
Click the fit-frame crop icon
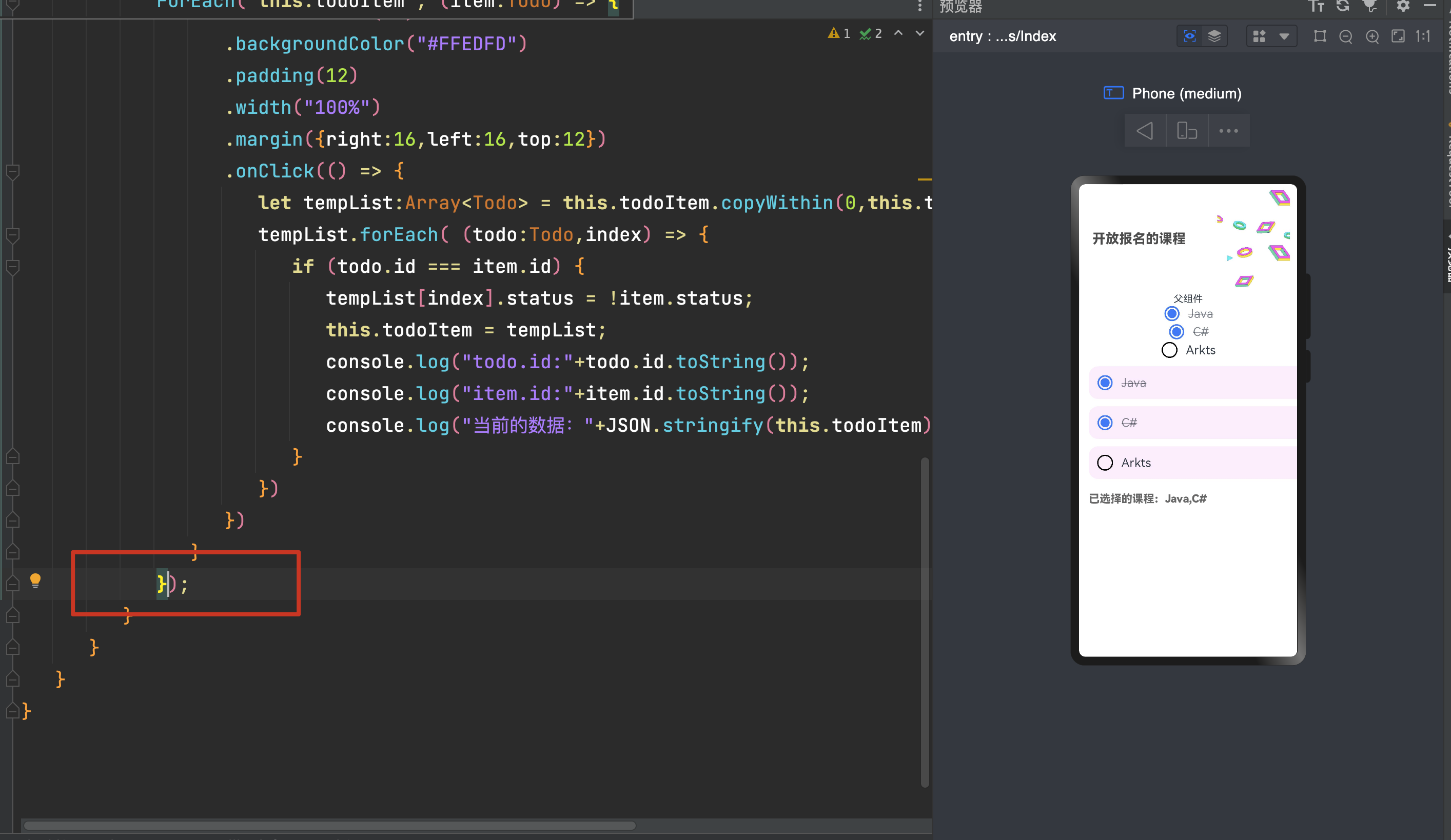point(1320,36)
